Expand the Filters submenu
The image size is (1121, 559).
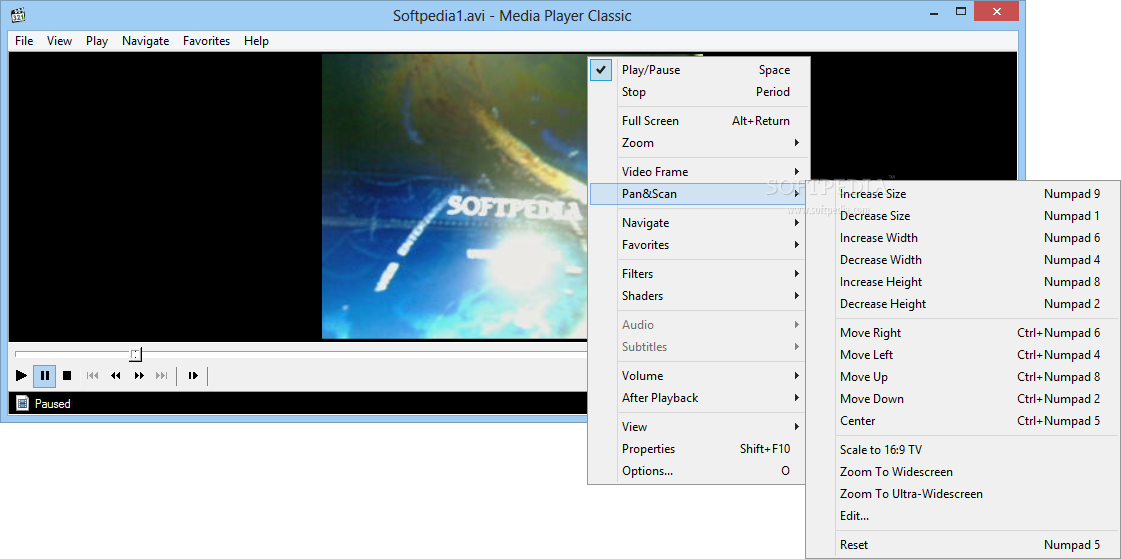pyautogui.click(x=700, y=274)
